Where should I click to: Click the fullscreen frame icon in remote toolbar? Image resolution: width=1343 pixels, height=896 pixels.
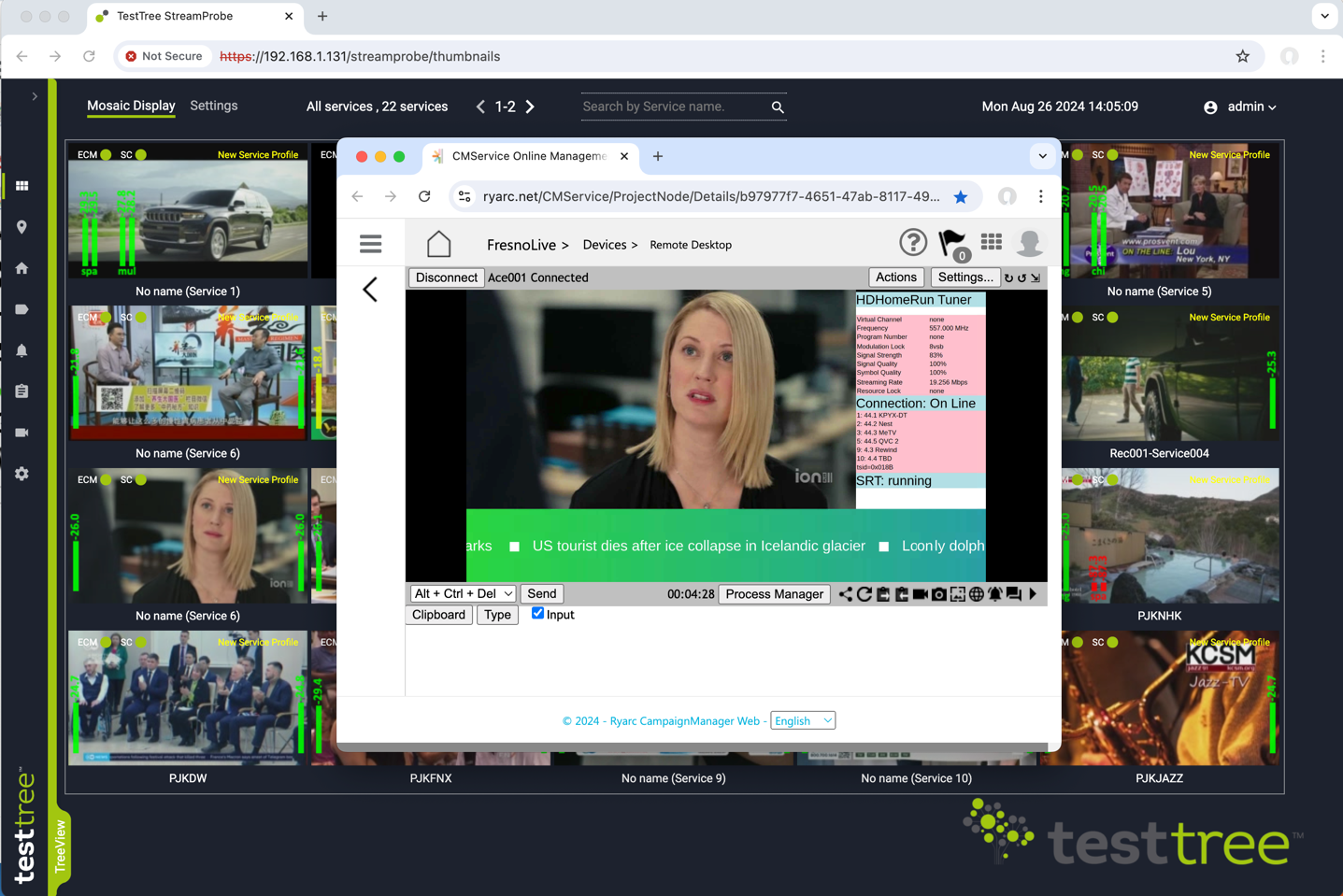point(958,594)
